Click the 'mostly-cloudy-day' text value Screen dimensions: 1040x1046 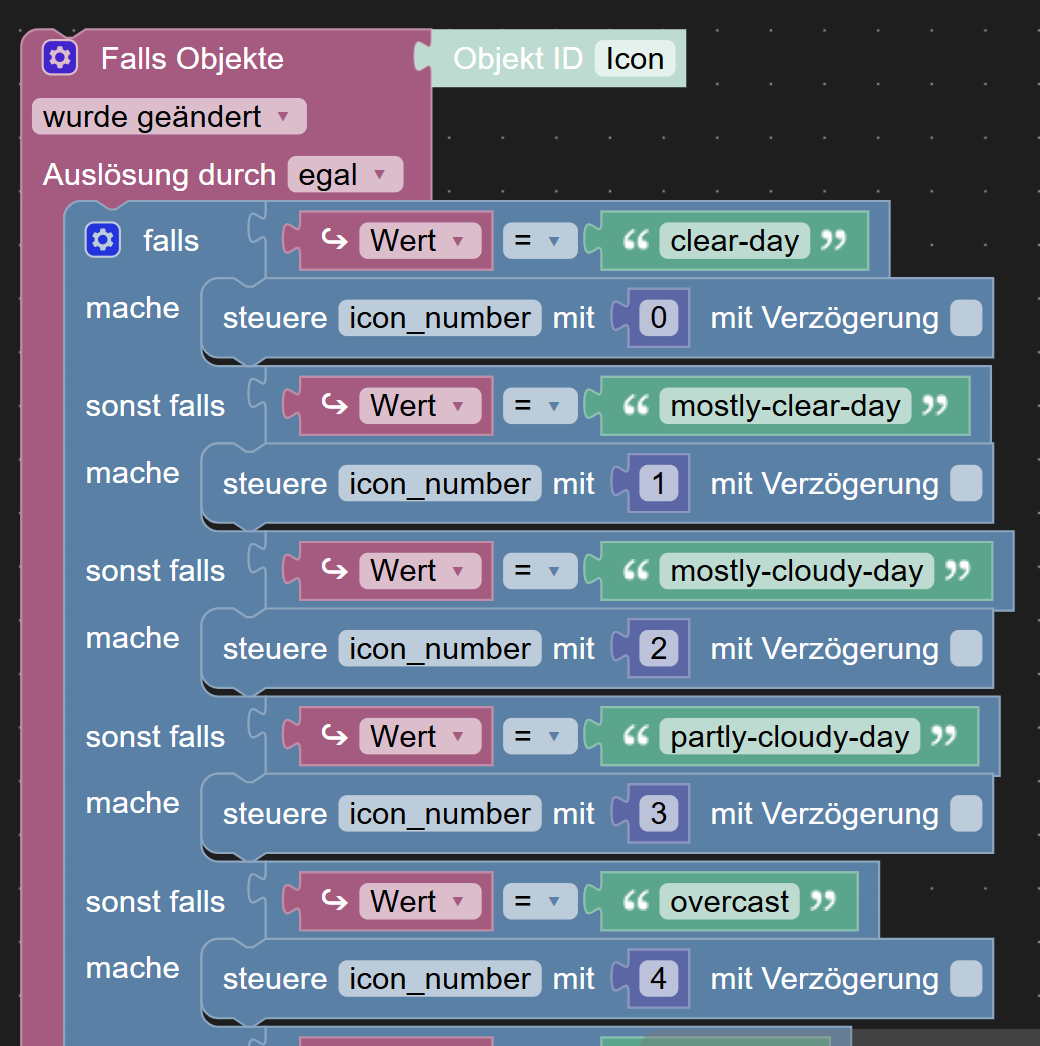point(796,571)
